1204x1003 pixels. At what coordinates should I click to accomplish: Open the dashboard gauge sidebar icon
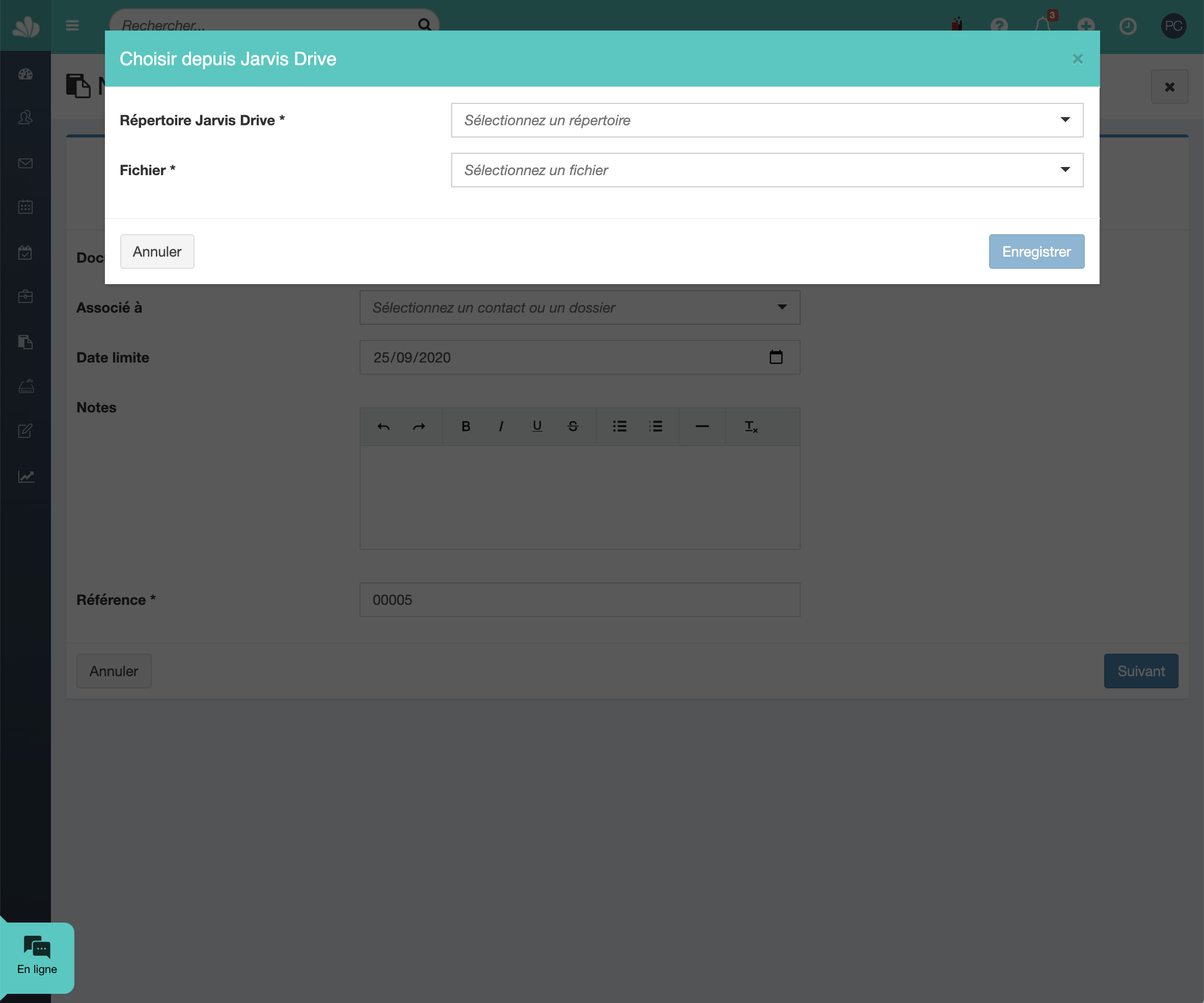pos(25,74)
